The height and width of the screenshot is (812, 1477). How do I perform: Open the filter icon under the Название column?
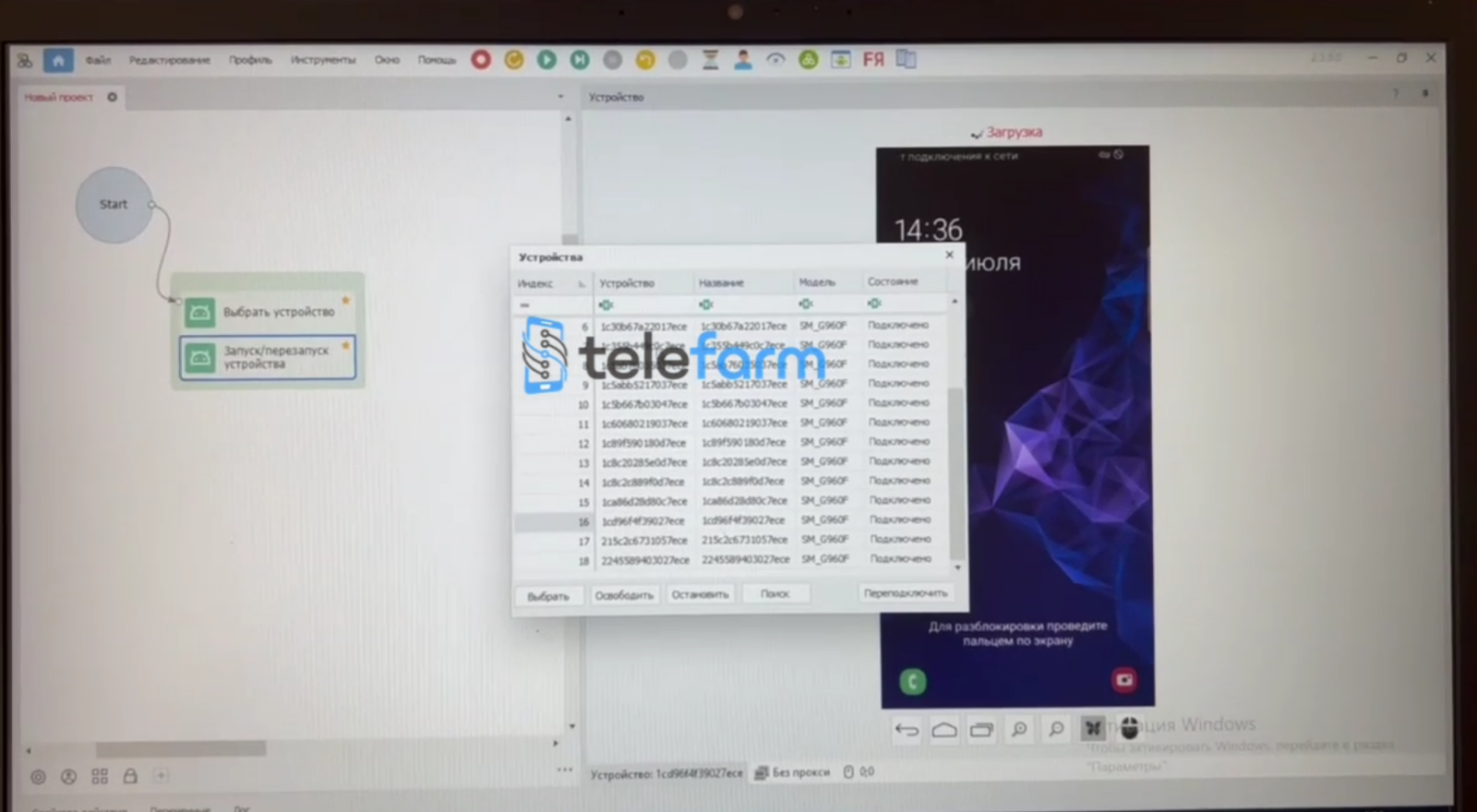706,304
